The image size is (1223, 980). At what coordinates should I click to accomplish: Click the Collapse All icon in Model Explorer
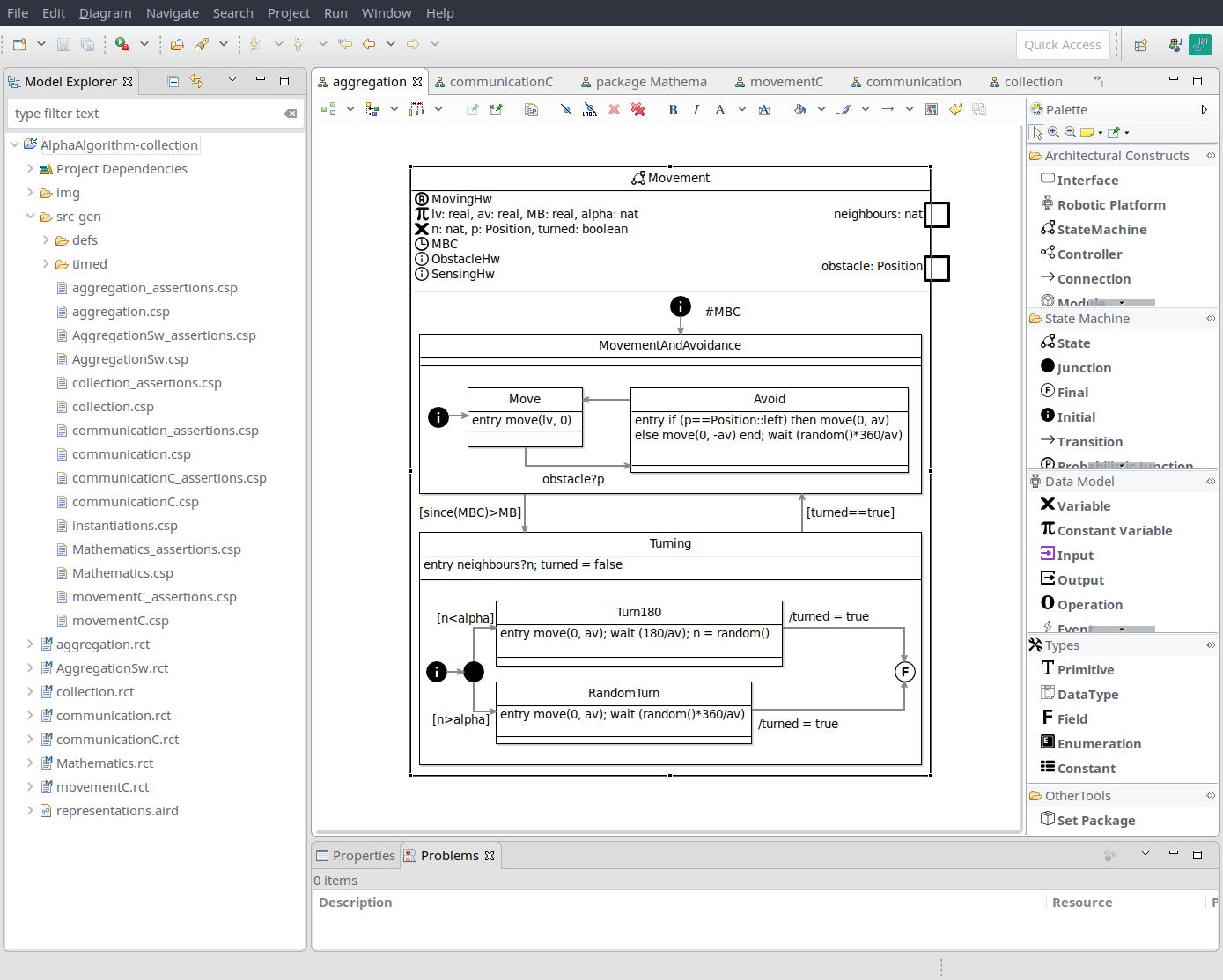coord(173,82)
